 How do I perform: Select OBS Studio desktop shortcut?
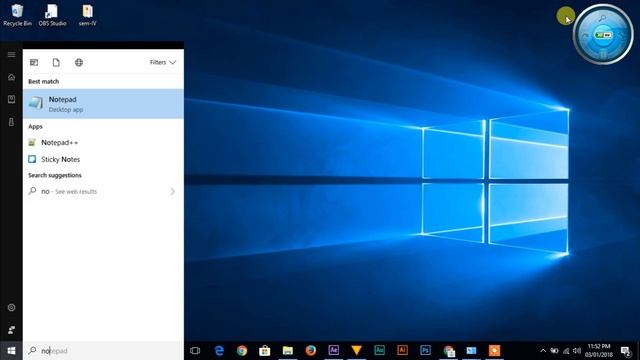tap(52, 15)
